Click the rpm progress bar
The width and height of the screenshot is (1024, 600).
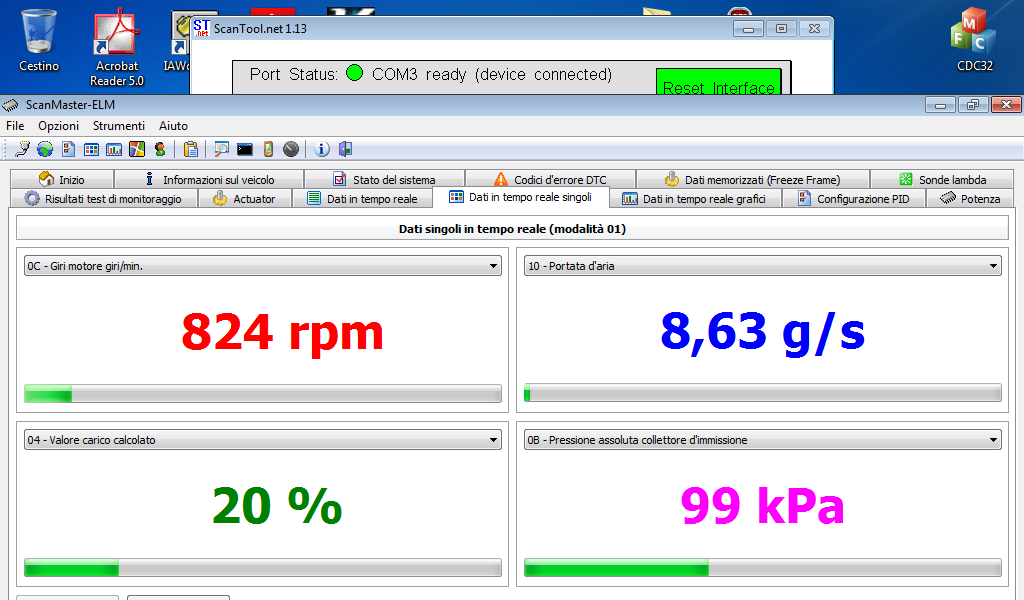pyautogui.click(x=262, y=395)
